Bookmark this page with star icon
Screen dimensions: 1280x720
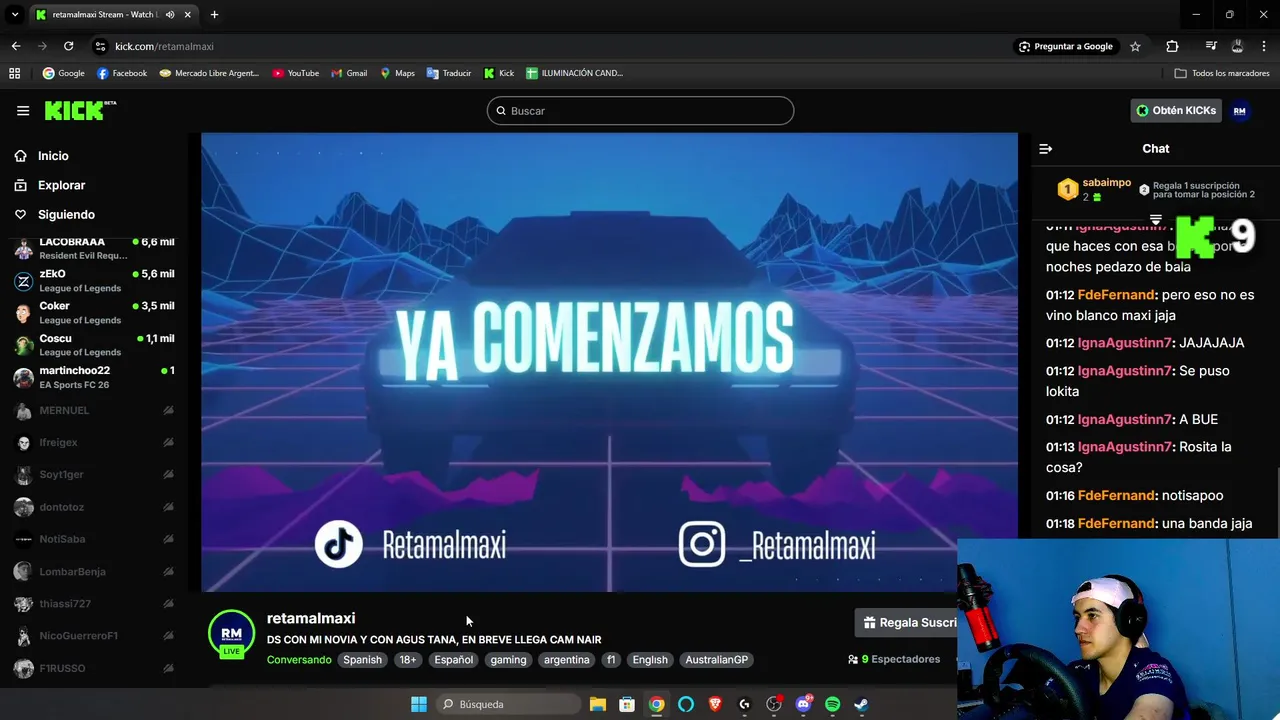click(1135, 46)
